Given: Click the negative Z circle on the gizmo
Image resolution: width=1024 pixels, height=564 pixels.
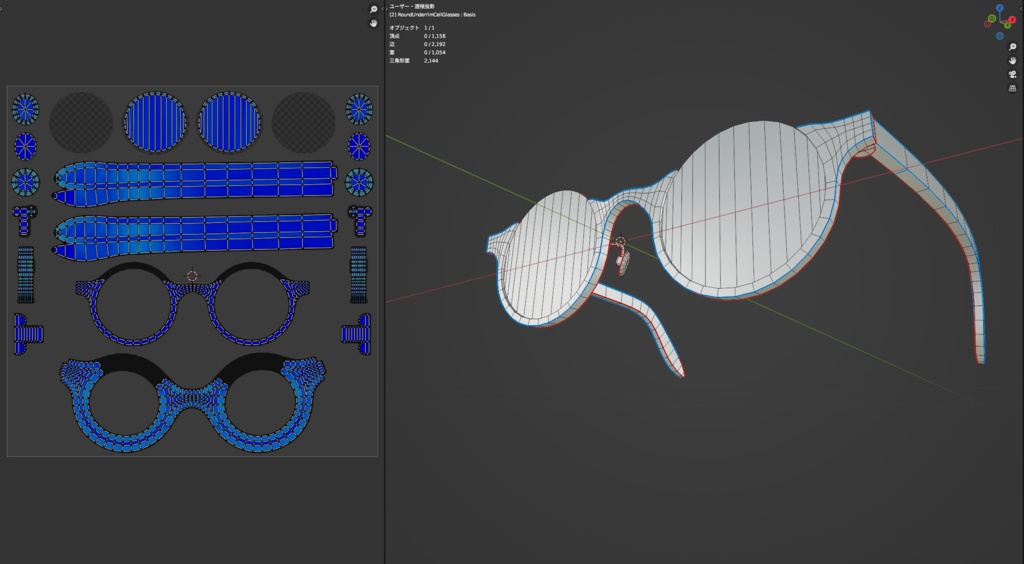Looking at the screenshot, I should click(1002, 35).
